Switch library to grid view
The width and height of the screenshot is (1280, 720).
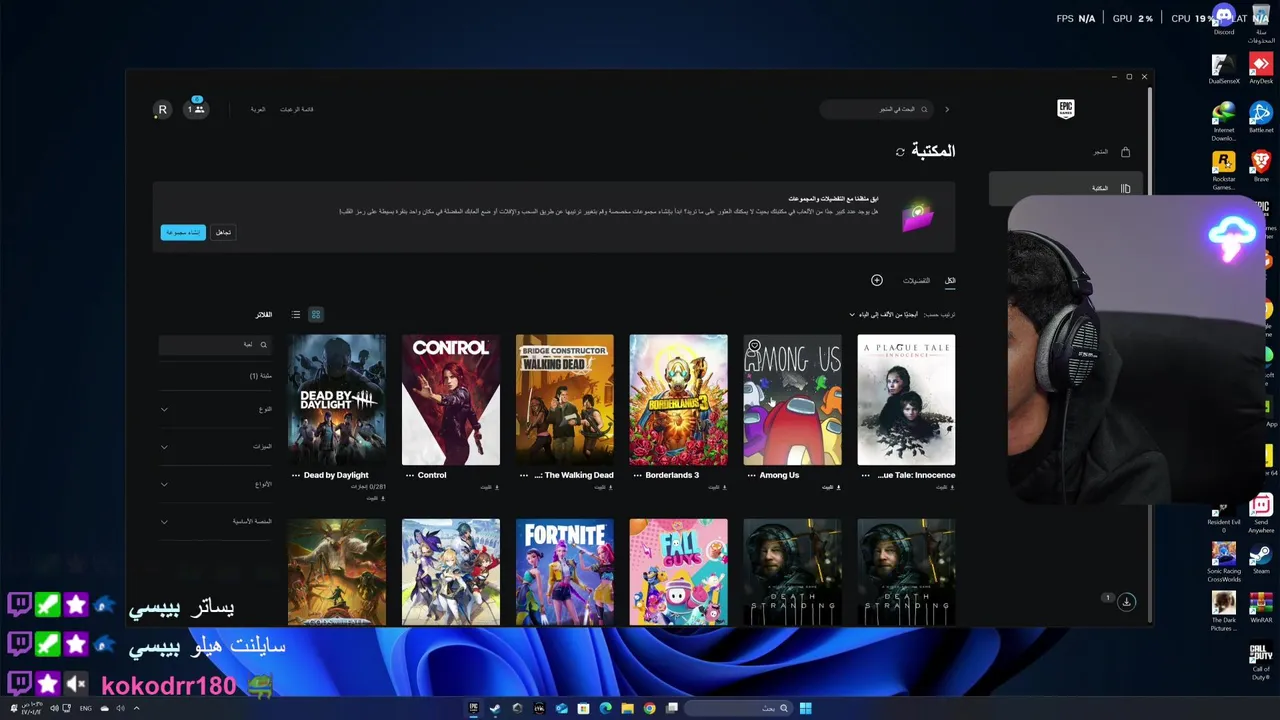316,315
